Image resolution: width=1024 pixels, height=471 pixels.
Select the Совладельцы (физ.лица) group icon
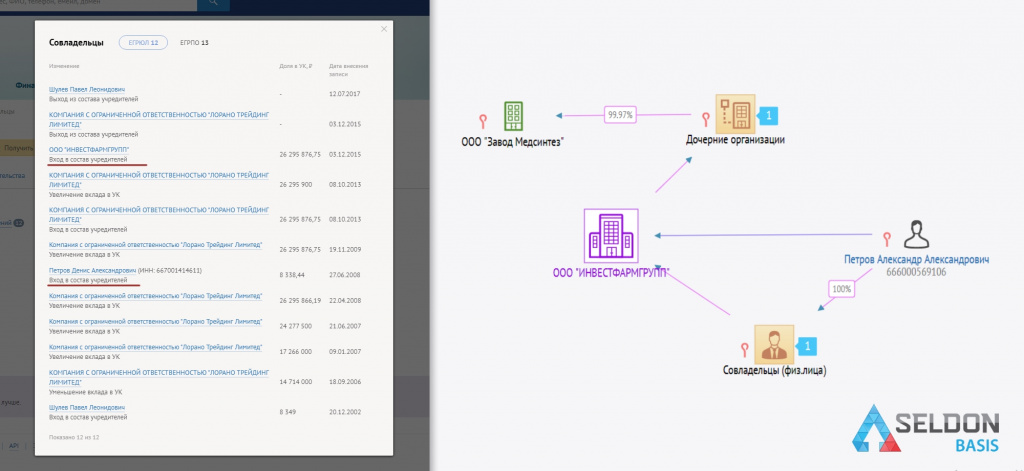coord(774,344)
